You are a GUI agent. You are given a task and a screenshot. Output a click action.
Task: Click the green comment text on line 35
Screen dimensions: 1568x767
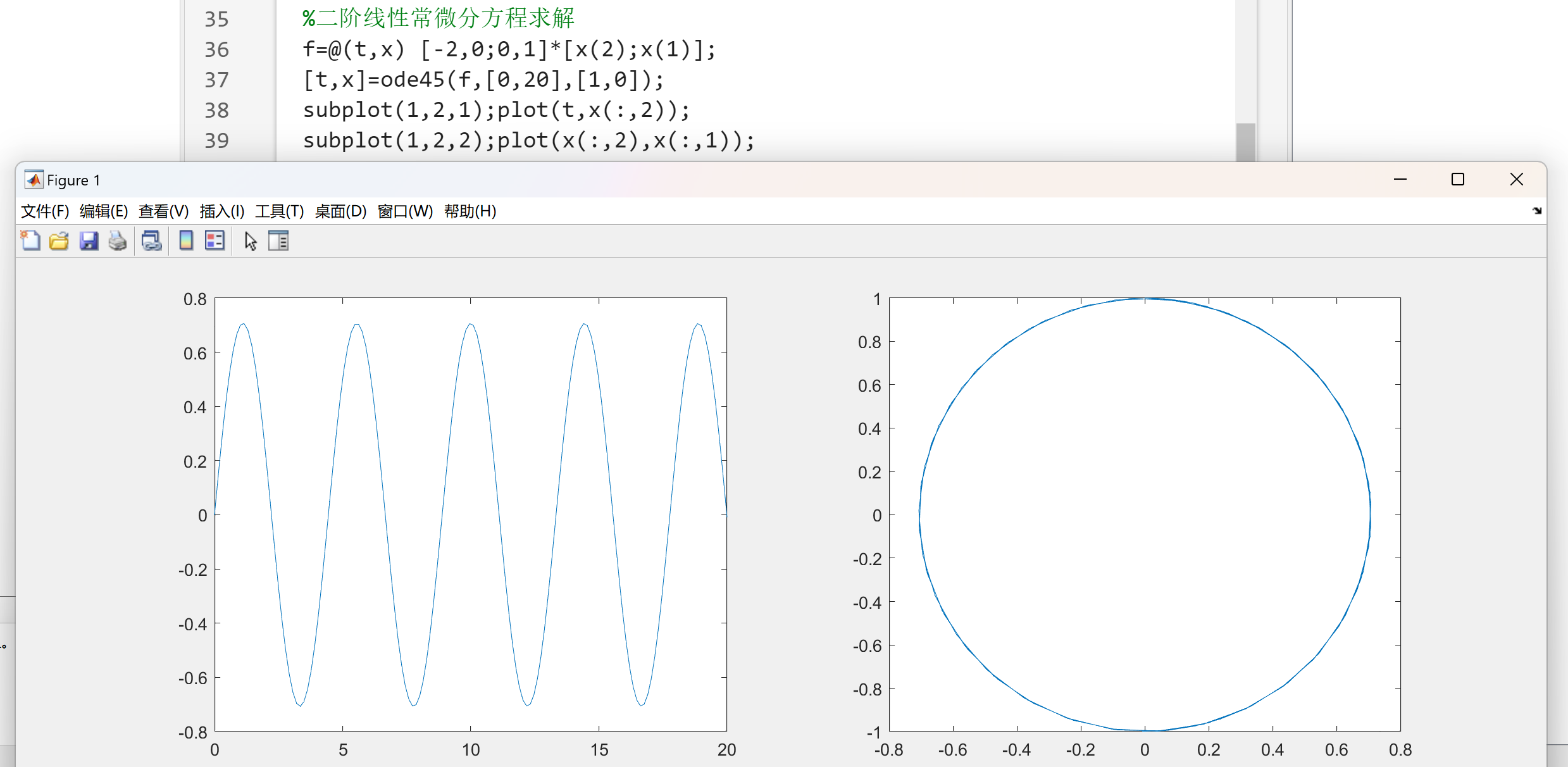(x=438, y=18)
